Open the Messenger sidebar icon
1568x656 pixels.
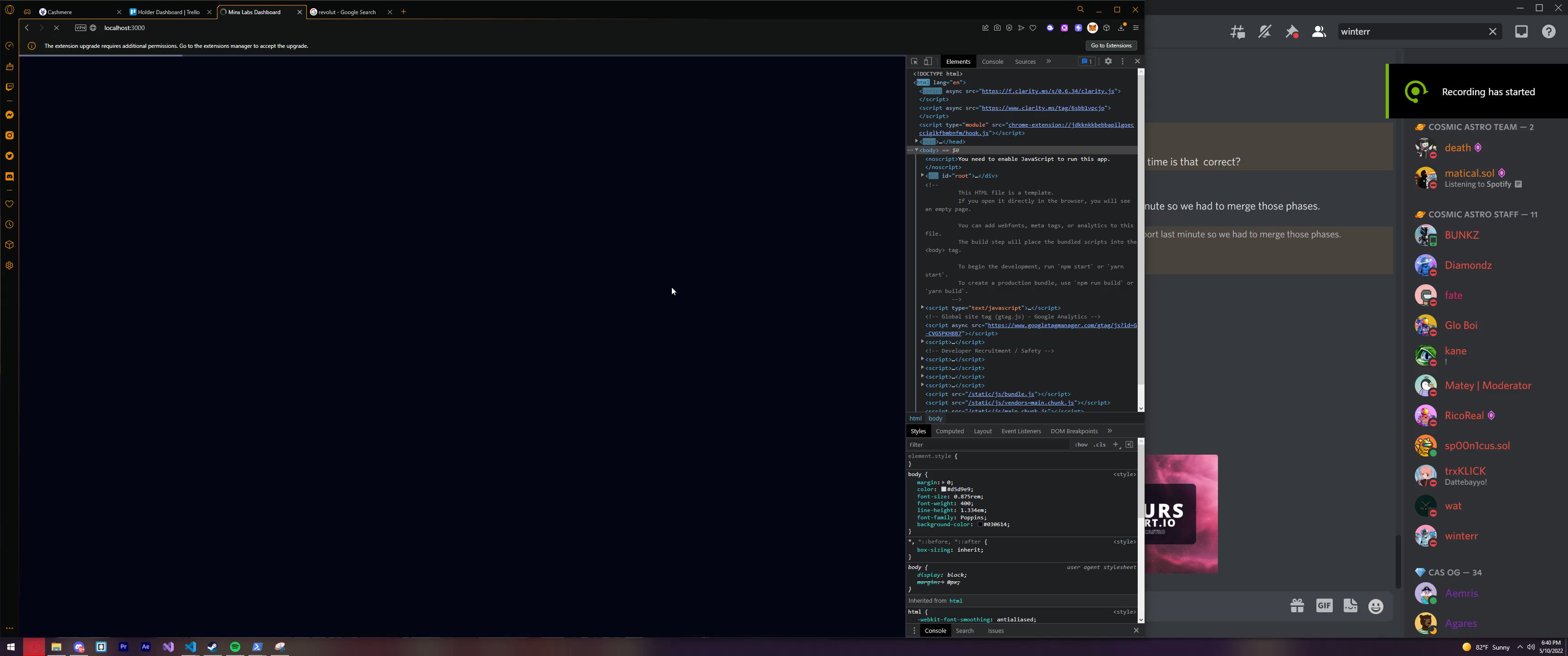[9, 115]
